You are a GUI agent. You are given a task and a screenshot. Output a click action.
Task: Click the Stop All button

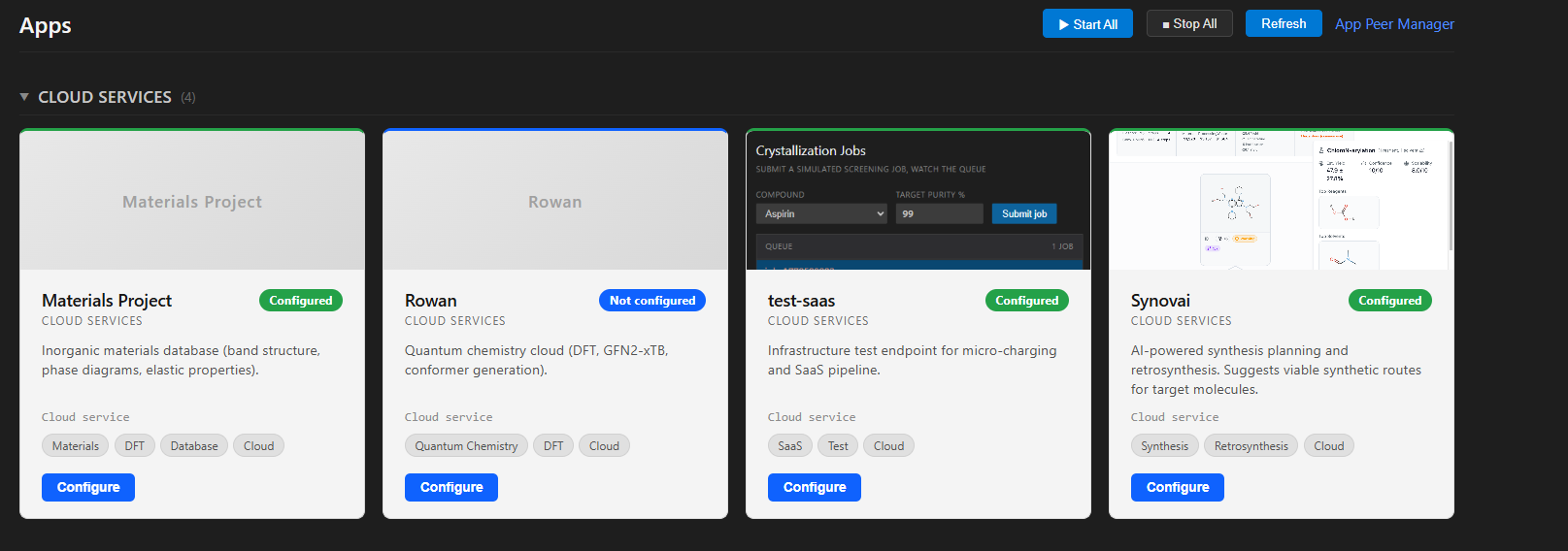tap(1189, 23)
